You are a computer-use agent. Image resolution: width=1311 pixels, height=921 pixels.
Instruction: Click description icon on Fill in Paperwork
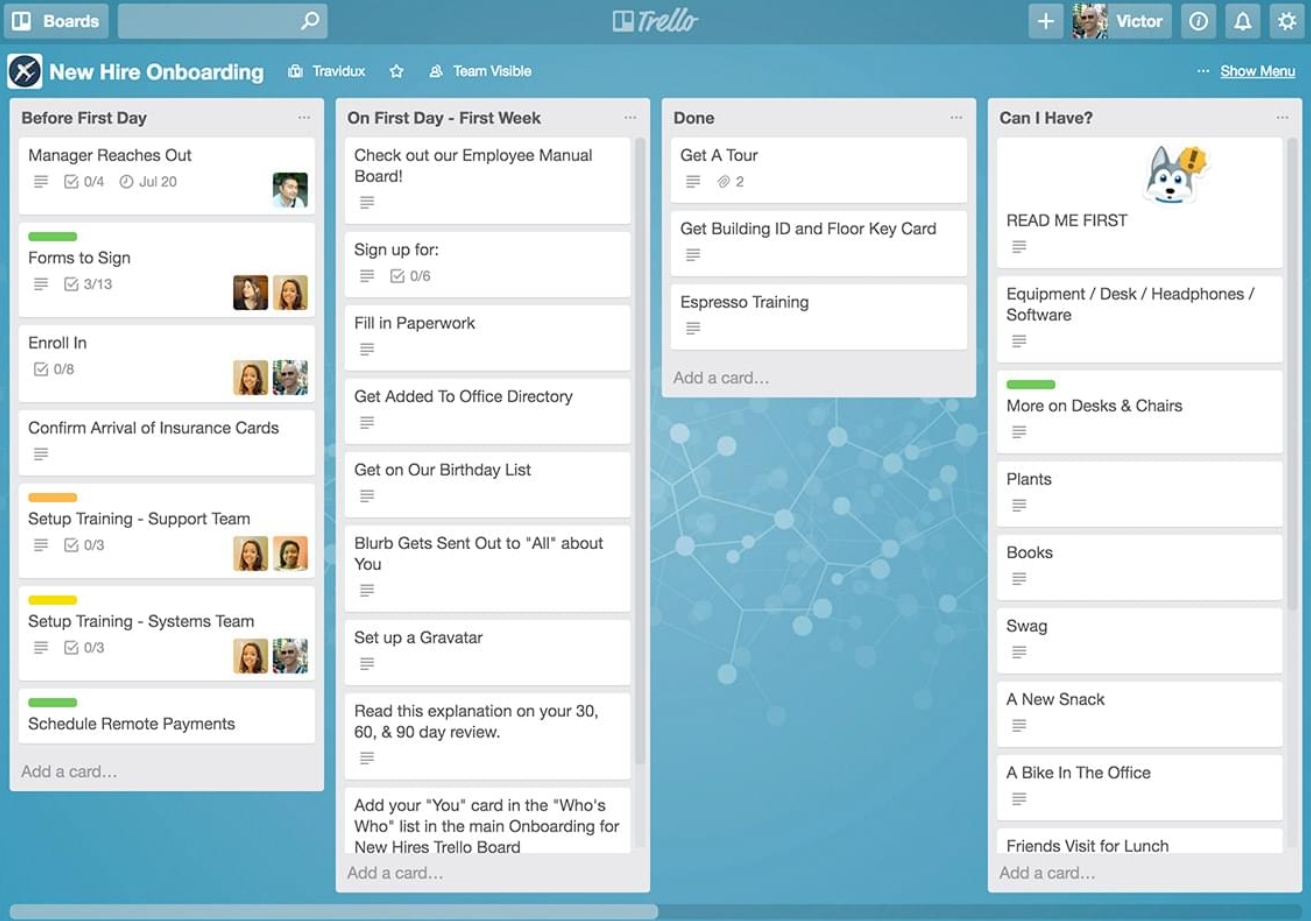pyautogui.click(x=367, y=350)
